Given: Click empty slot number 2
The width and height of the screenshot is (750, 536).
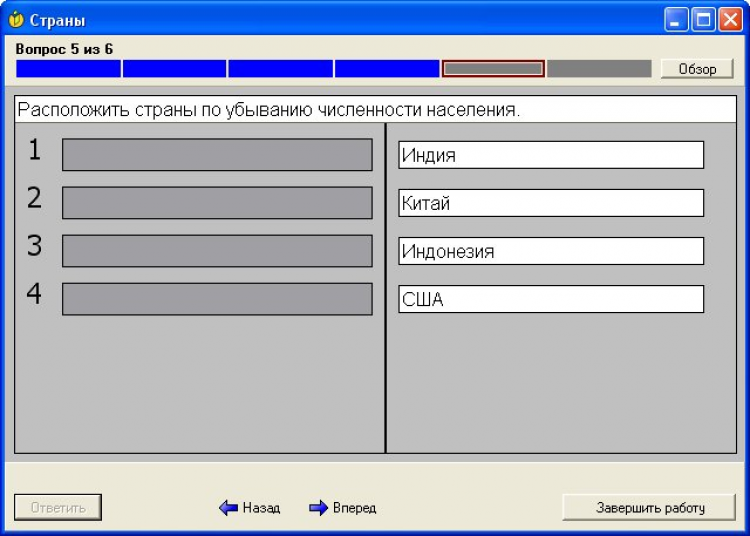Looking at the screenshot, I should [x=217, y=203].
